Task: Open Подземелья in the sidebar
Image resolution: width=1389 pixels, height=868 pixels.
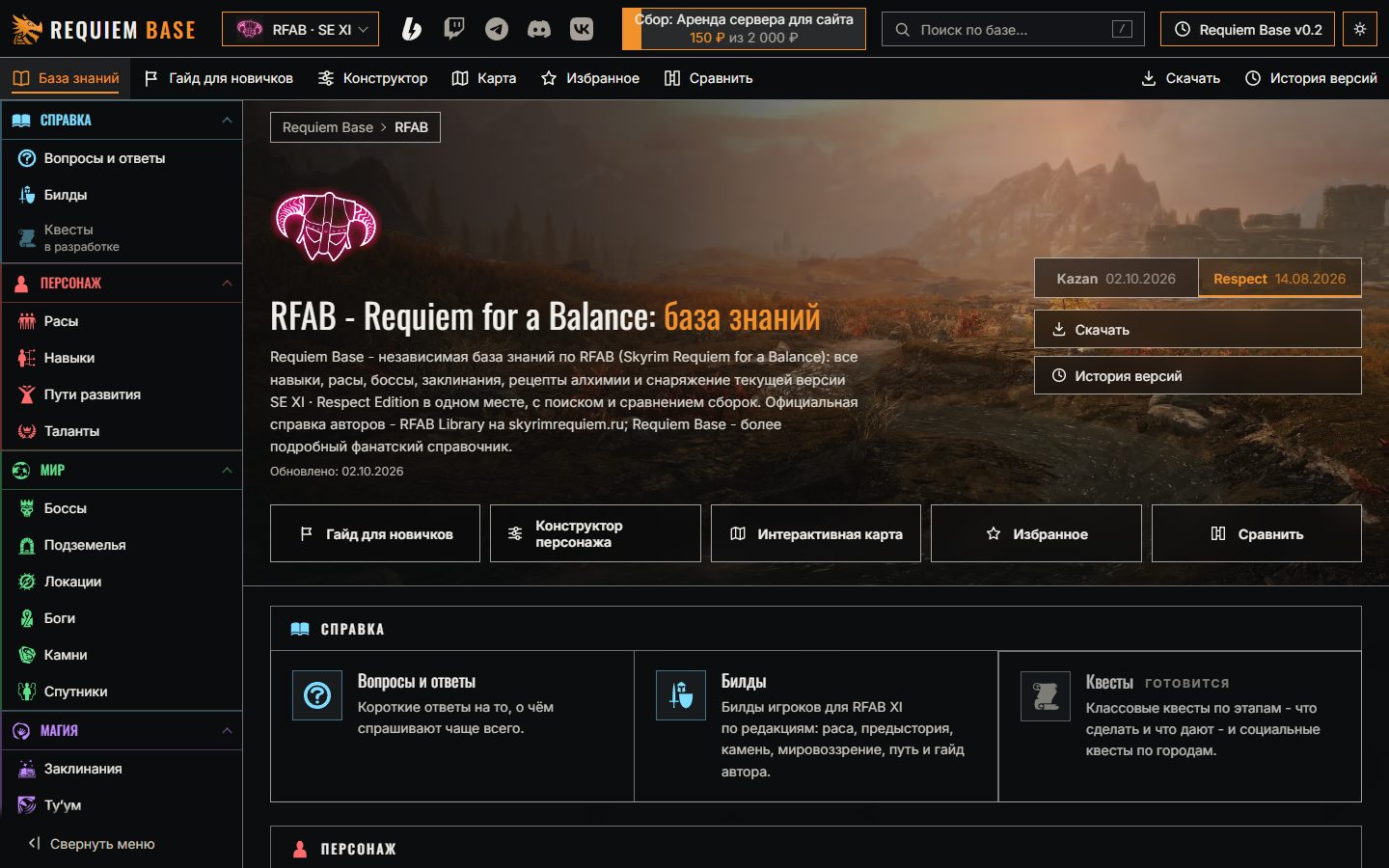Action: [122, 545]
